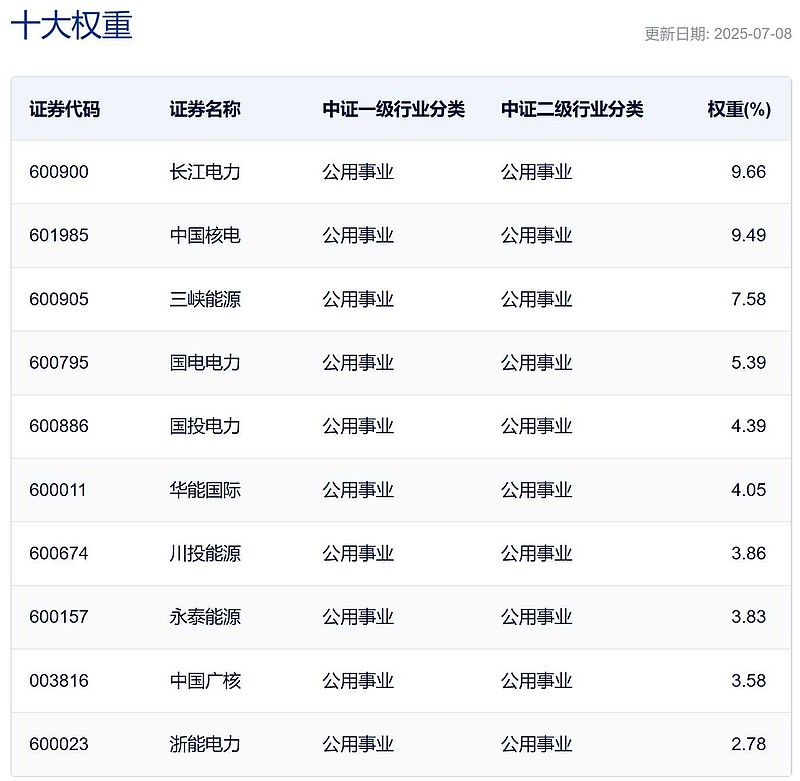The image size is (800, 781).
Task: Click weight value 4.39
Action: pyautogui.click(x=748, y=426)
